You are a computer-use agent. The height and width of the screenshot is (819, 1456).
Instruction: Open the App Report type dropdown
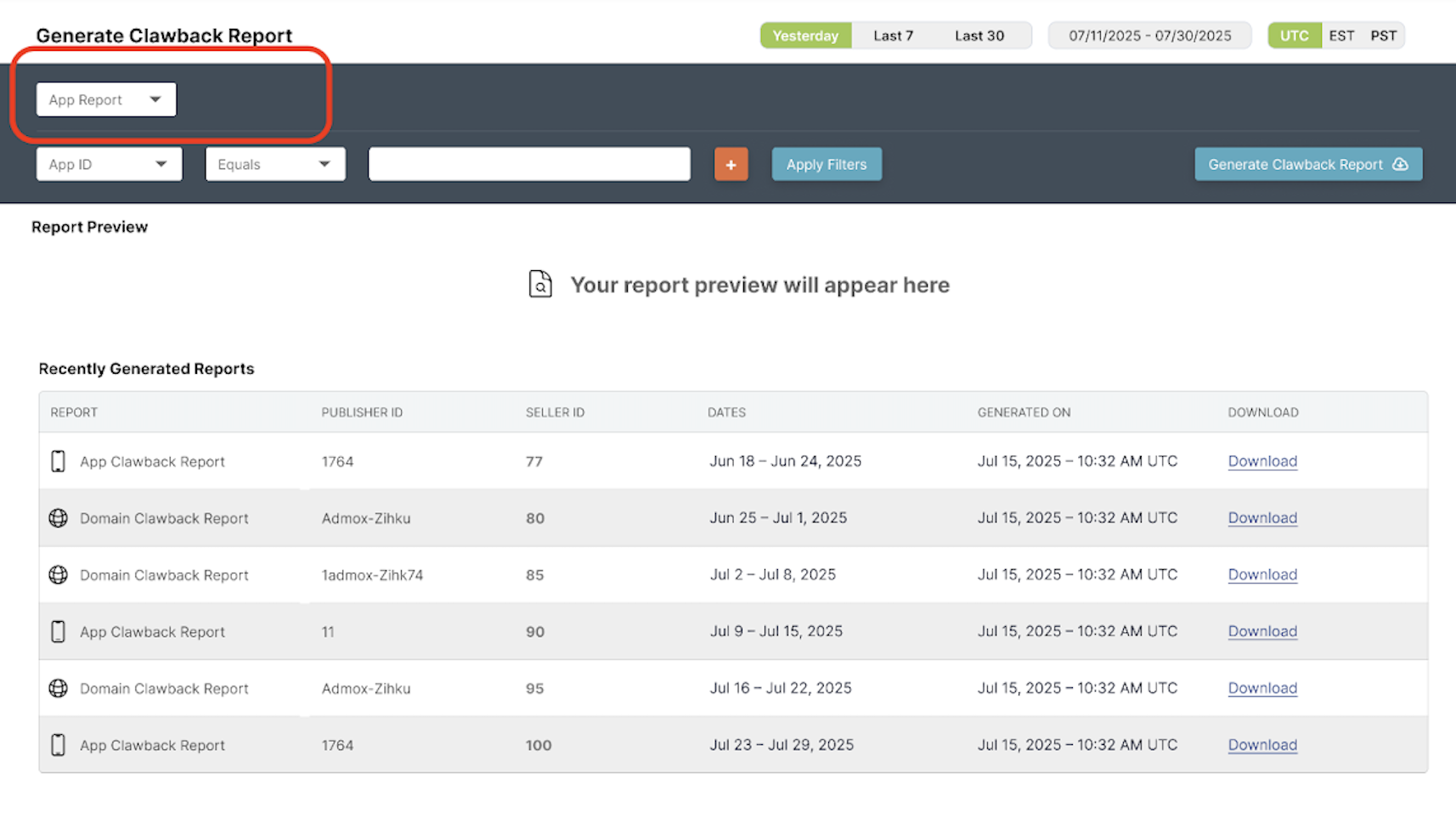coord(106,99)
